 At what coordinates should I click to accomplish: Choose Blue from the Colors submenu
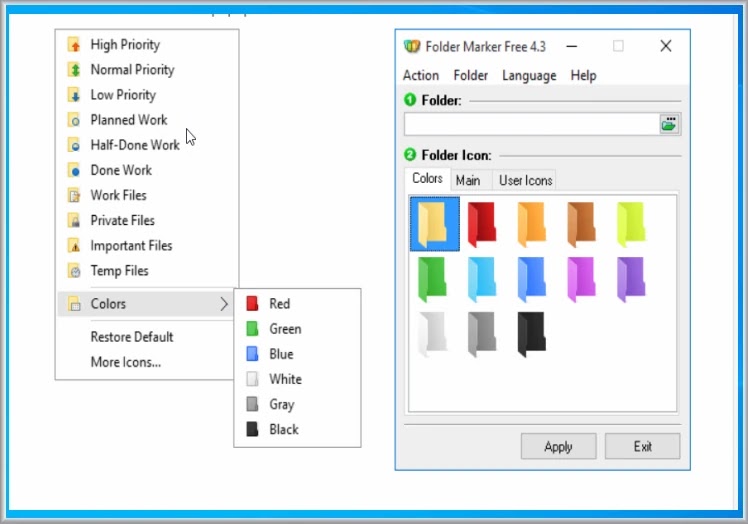297,354
